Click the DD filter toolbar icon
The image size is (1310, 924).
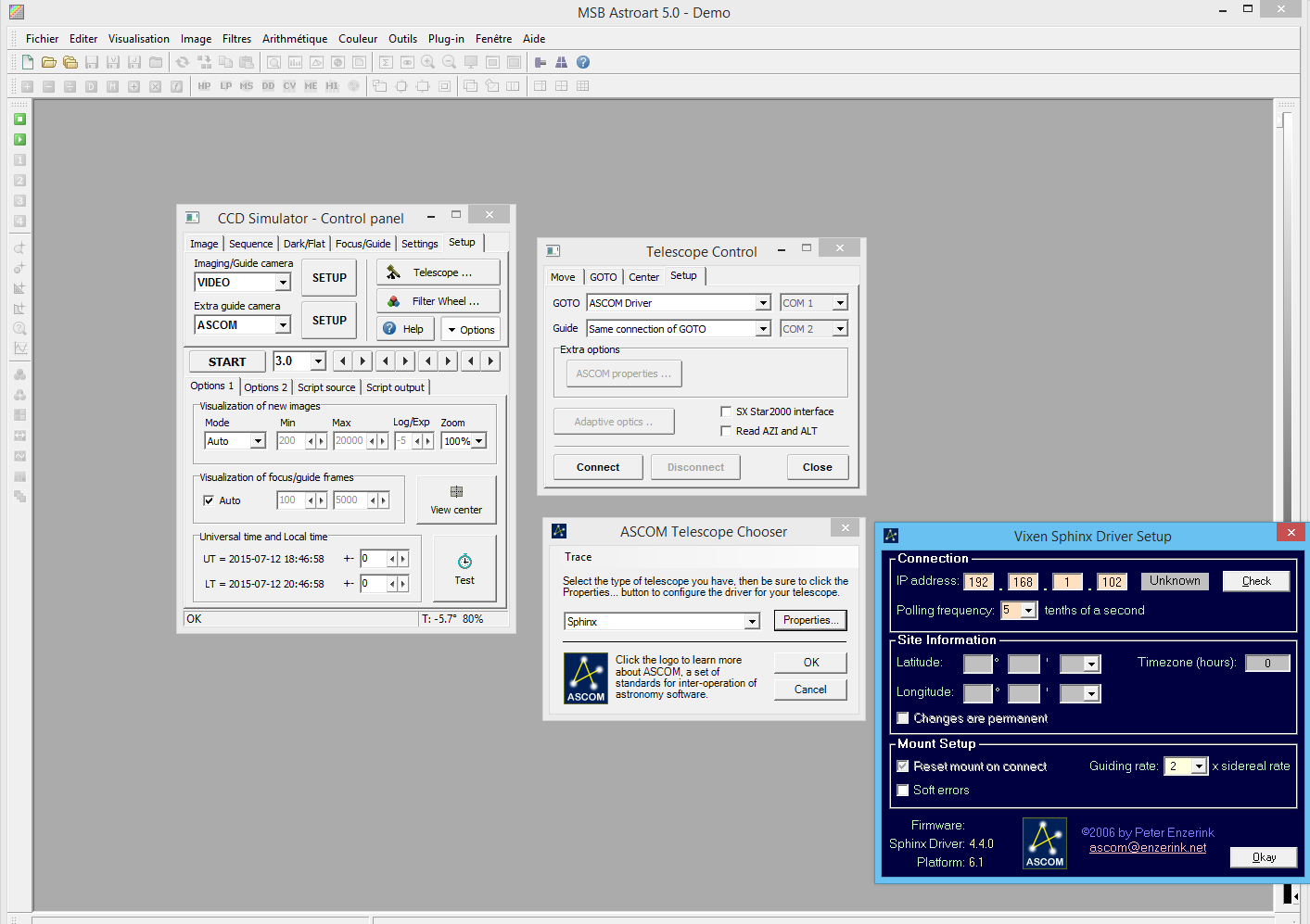point(268,86)
